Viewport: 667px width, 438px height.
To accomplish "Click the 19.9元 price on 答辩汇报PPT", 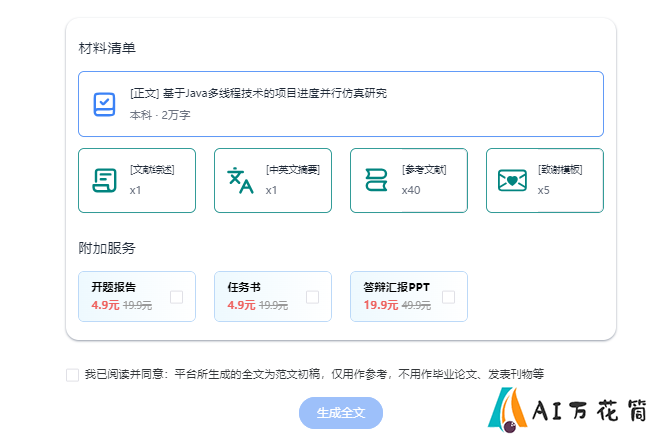I will (381, 305).
